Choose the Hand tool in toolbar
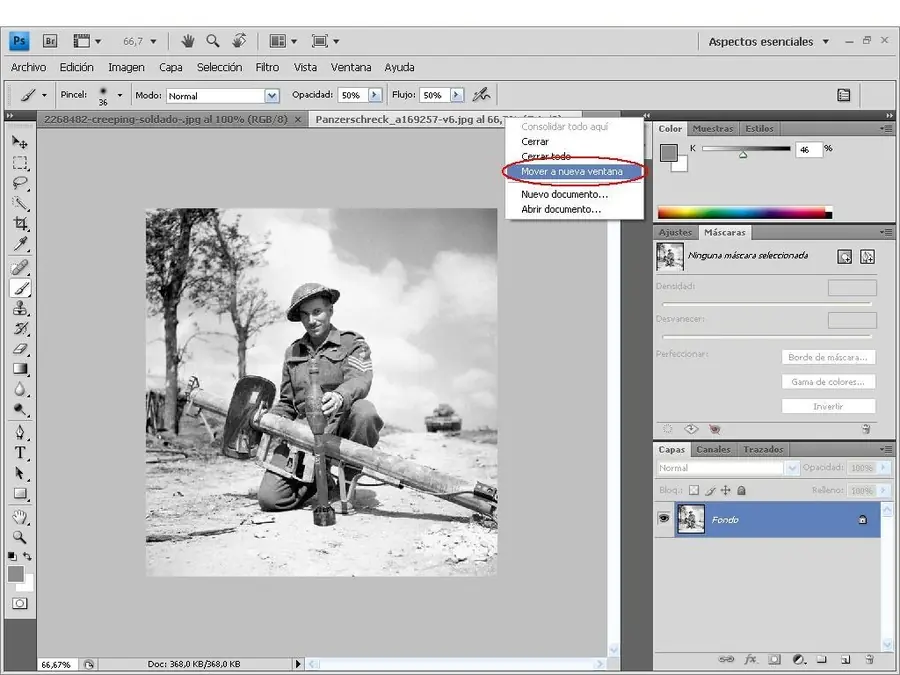The width and height of the screenshot is (900, 675). pyautogui.click(x=20, y=517)
